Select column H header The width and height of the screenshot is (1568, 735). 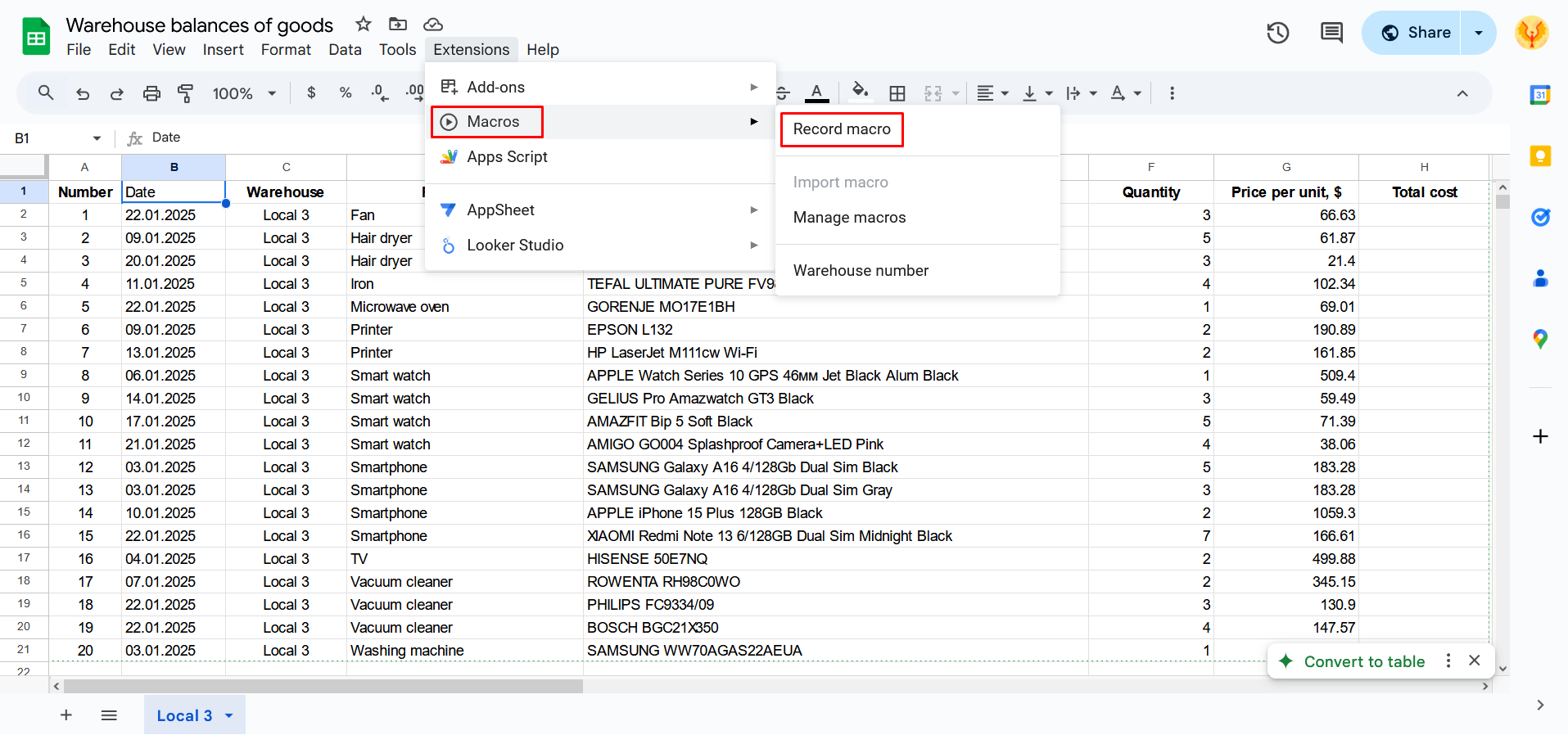(1424, 167)
